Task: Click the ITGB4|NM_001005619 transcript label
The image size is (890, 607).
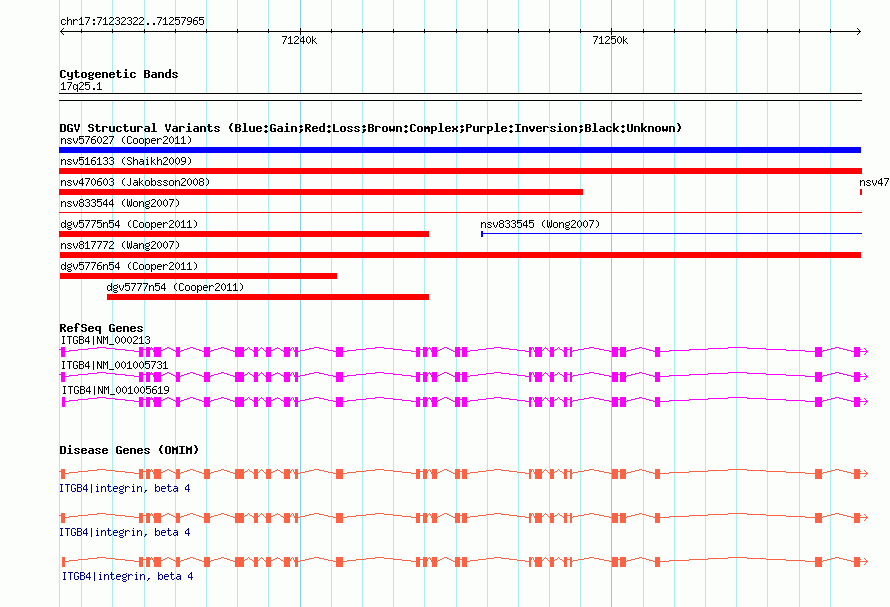Action: click(x=115, y=390)
